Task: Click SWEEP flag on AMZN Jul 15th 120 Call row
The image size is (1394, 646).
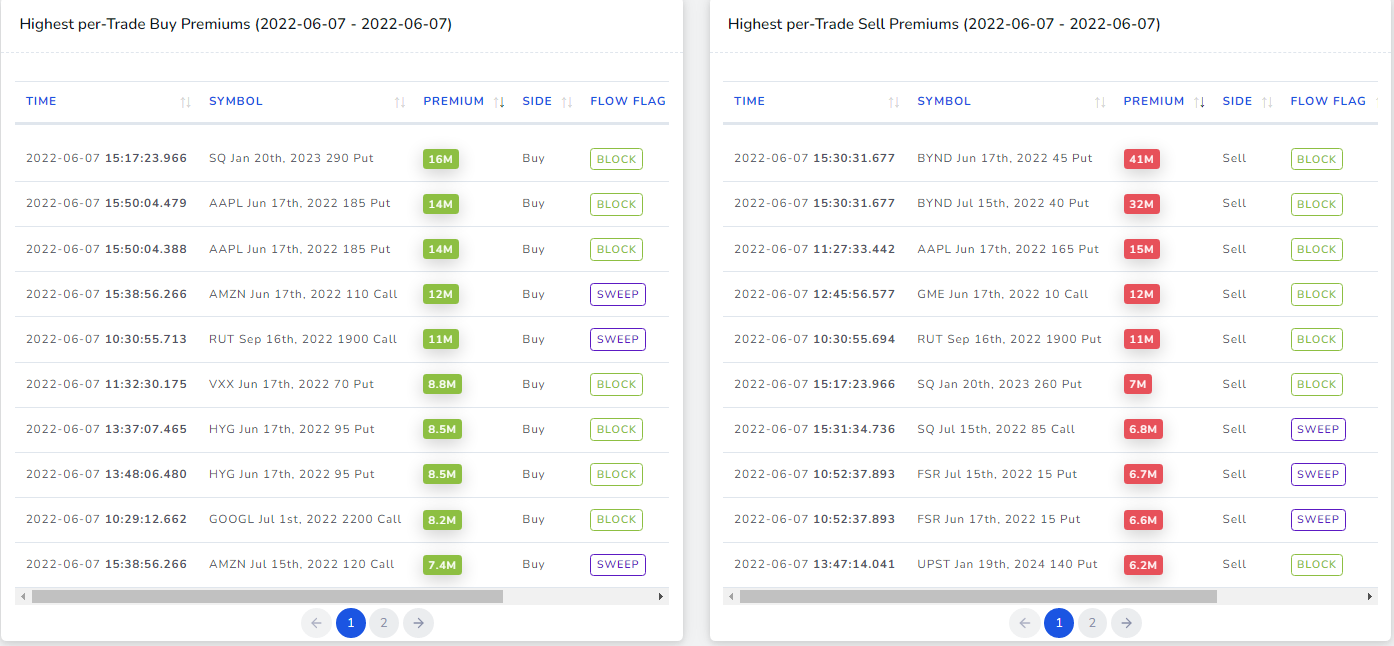Action: pyautogui.click(x=618, y=564)
